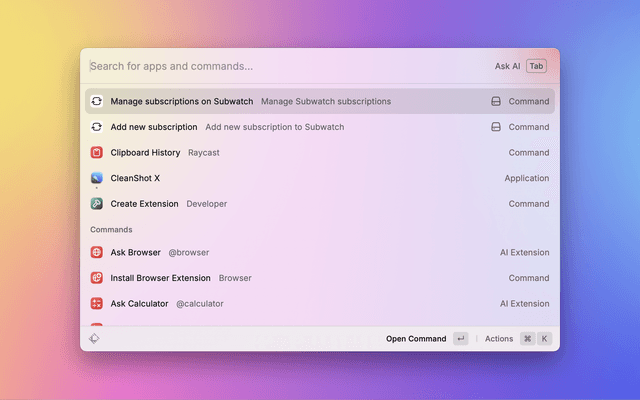Click the Add new subscription icon

pyautogui.click(x=97, y=127)
